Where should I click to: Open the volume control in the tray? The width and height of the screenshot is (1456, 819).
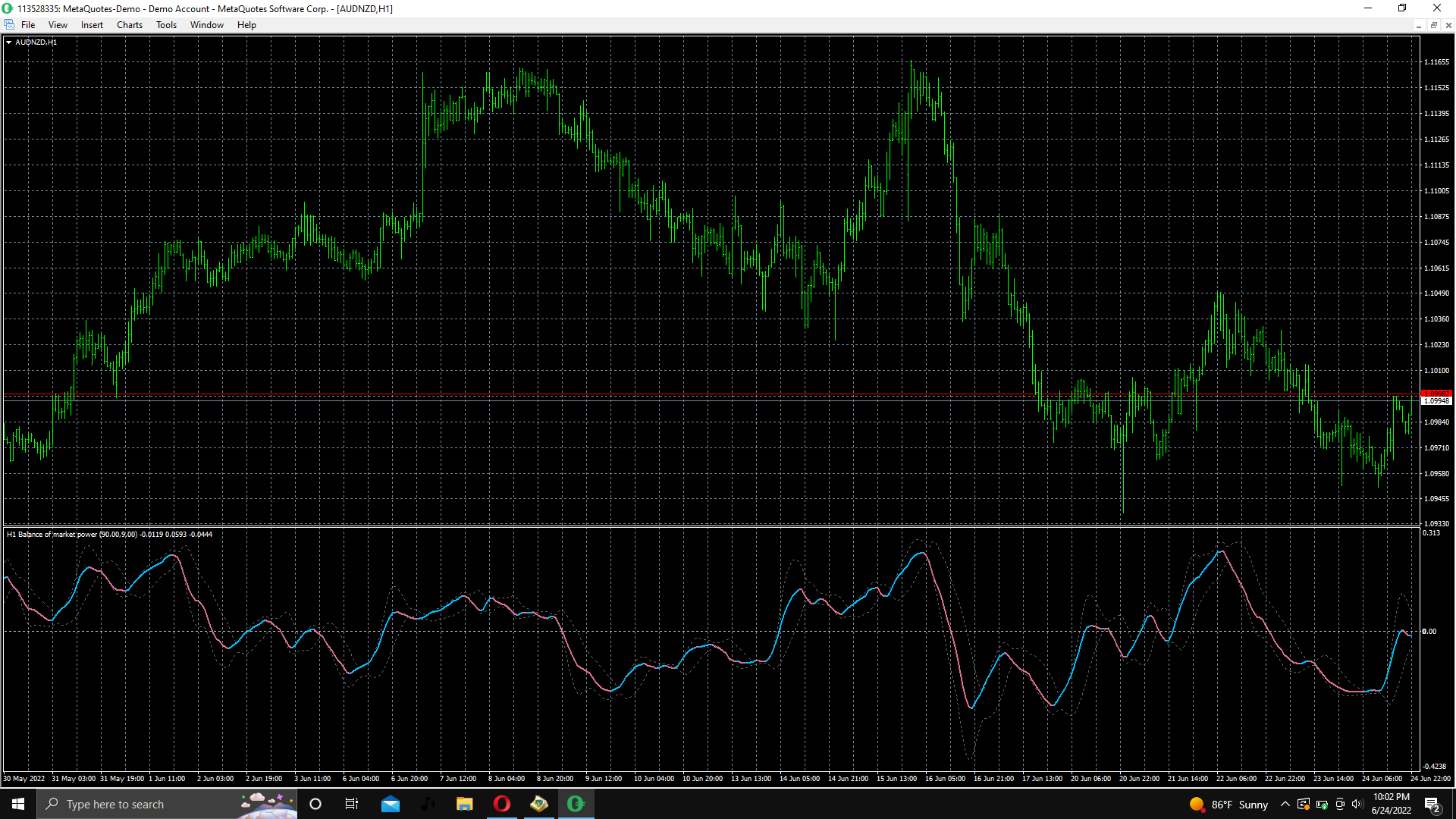(x=1357, y=804)
